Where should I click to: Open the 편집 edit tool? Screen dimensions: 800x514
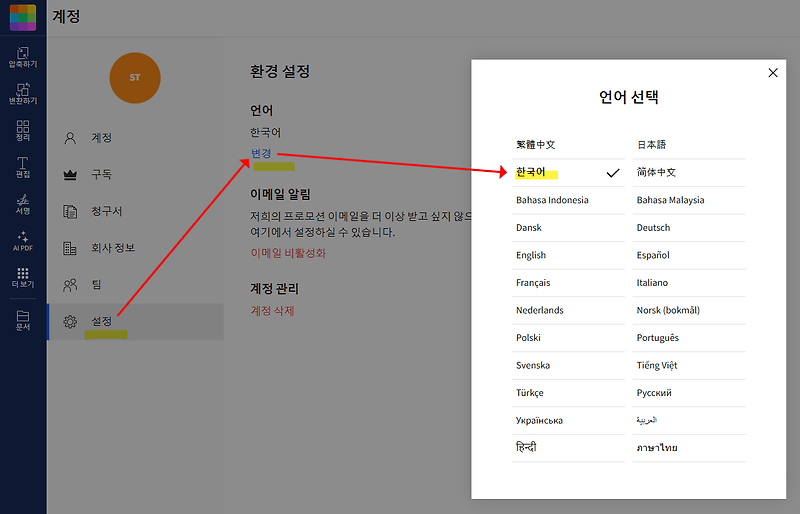pos(23,167)
